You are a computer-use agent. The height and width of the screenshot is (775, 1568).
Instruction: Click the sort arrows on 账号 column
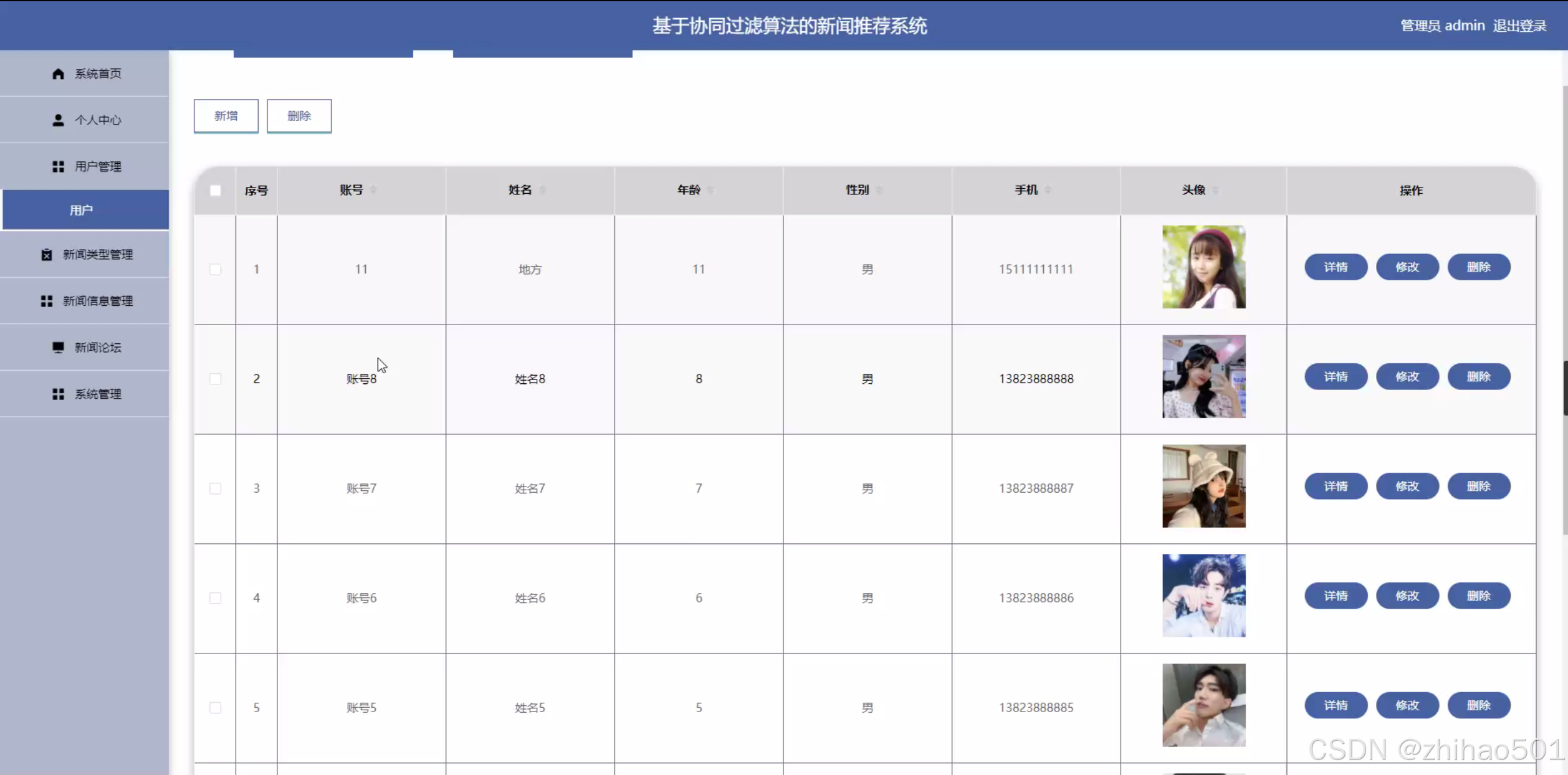pyautogui.click(x=373, y=190)
